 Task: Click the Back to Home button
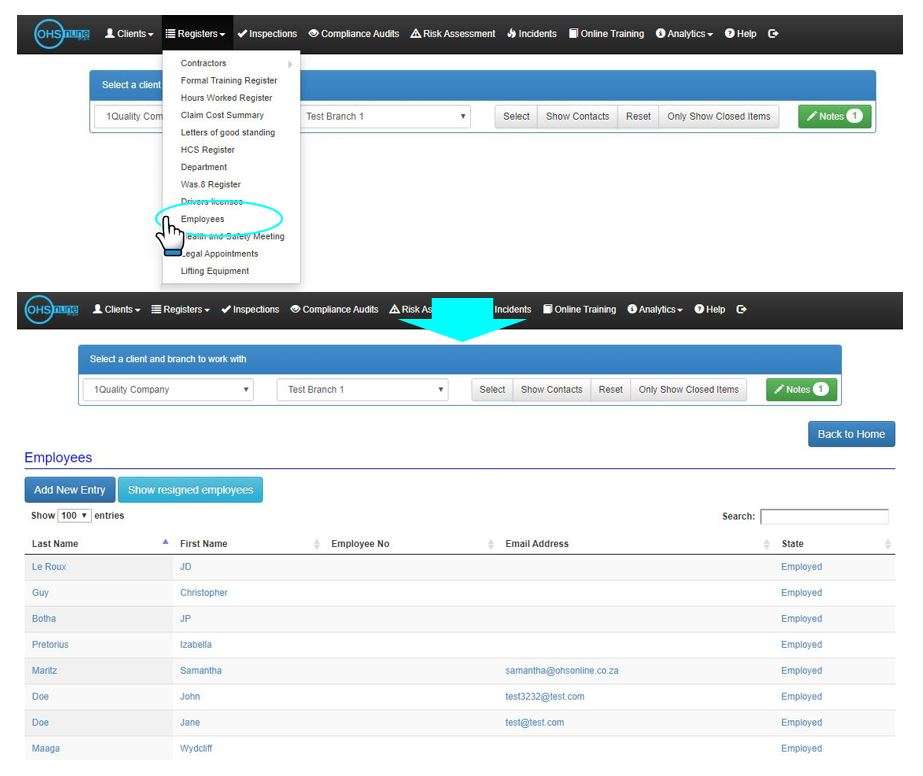851,434
